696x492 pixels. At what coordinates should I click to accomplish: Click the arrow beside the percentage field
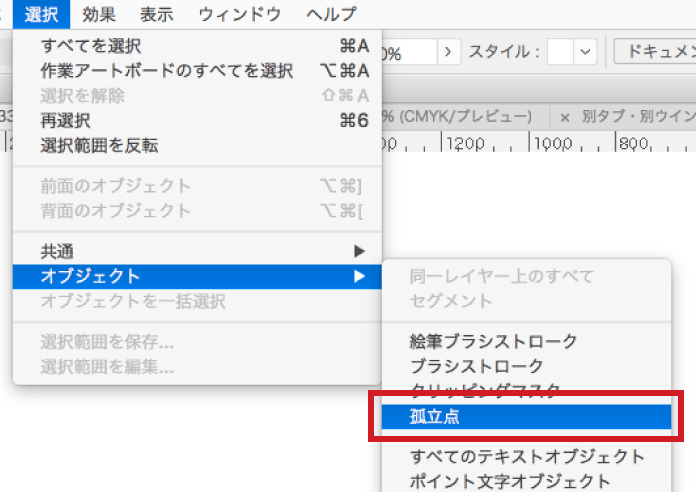click(x=448, y=51)
